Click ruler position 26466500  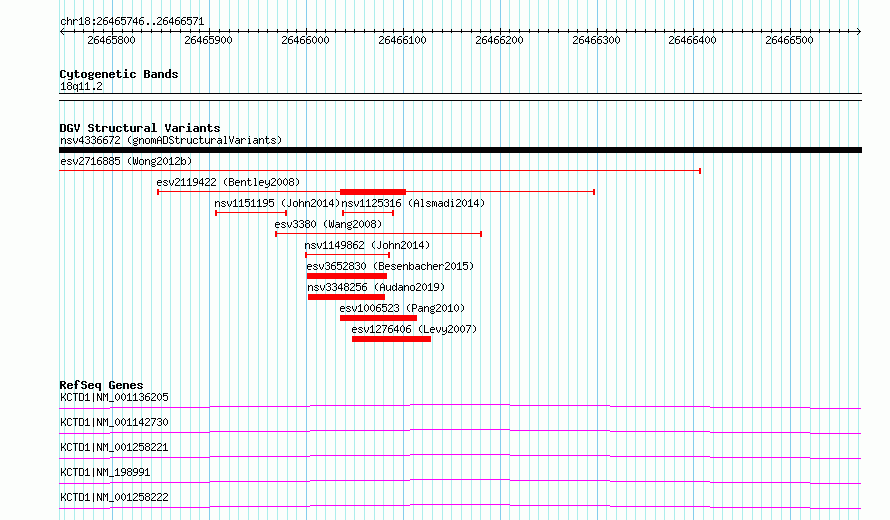[x=790, y=40]
